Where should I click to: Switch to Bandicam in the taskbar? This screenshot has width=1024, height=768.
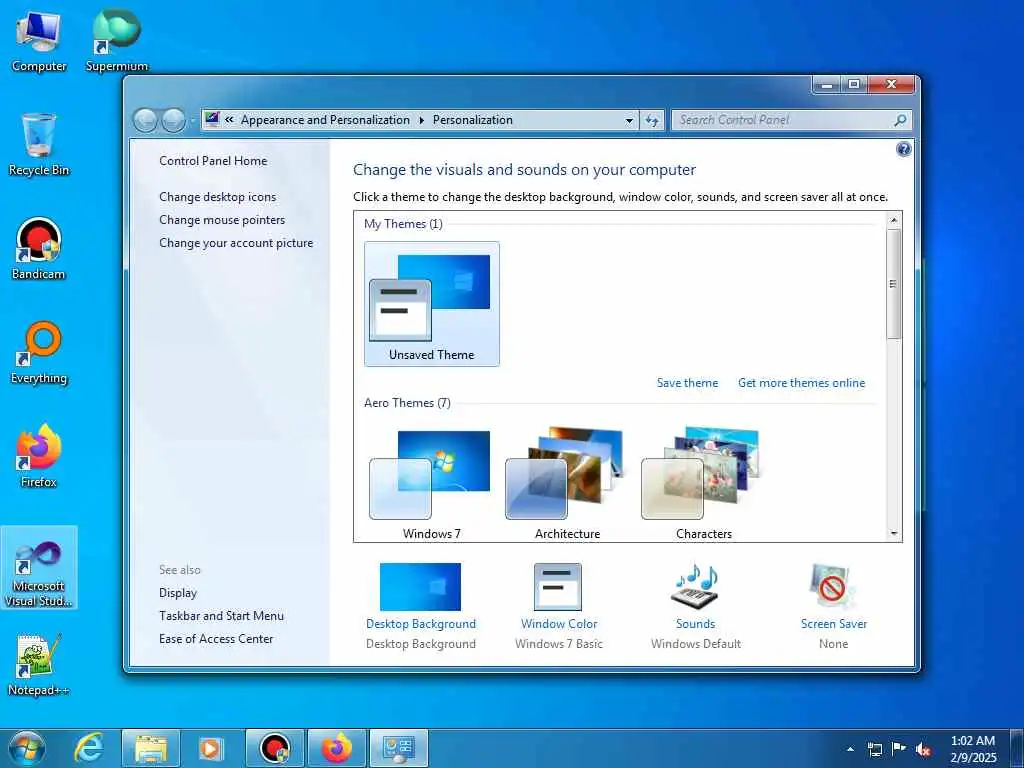pos(275,748)
